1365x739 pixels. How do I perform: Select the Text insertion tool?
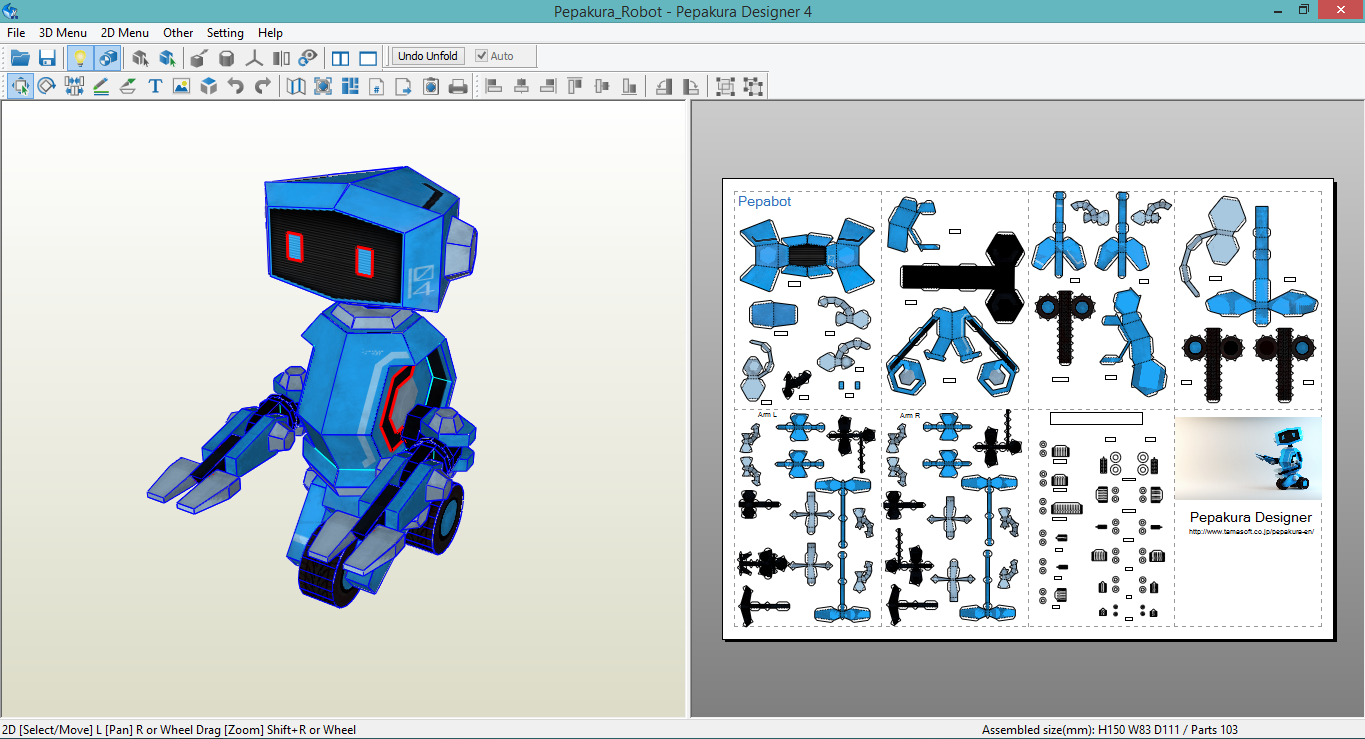tap(154, 86)
